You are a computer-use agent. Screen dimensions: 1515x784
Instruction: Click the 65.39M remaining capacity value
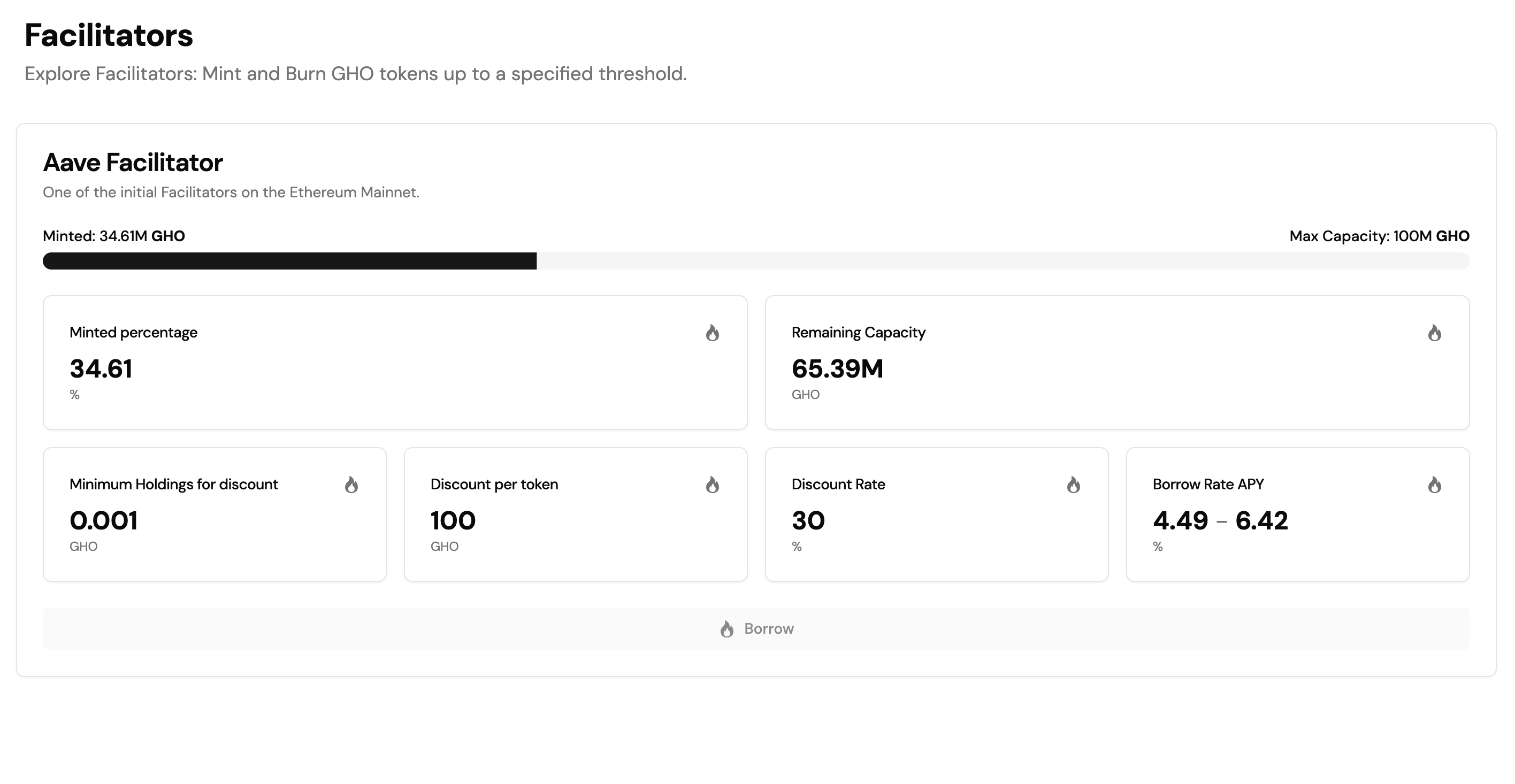tap(838, 369)
